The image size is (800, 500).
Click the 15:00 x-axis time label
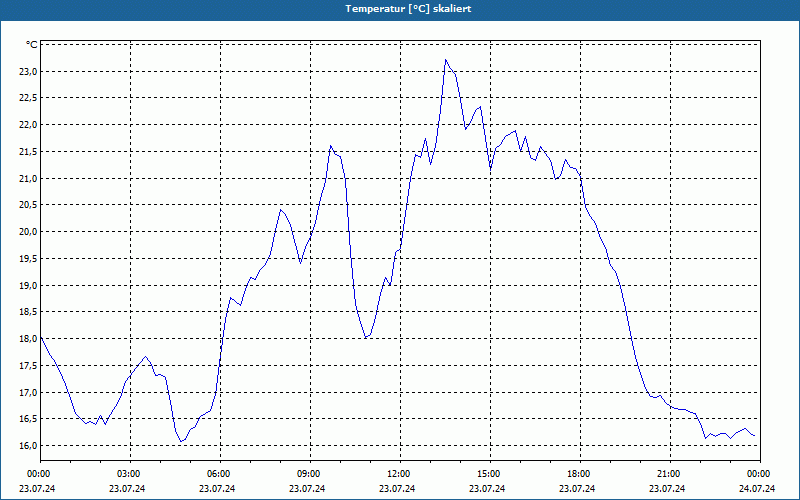(490, 474)
